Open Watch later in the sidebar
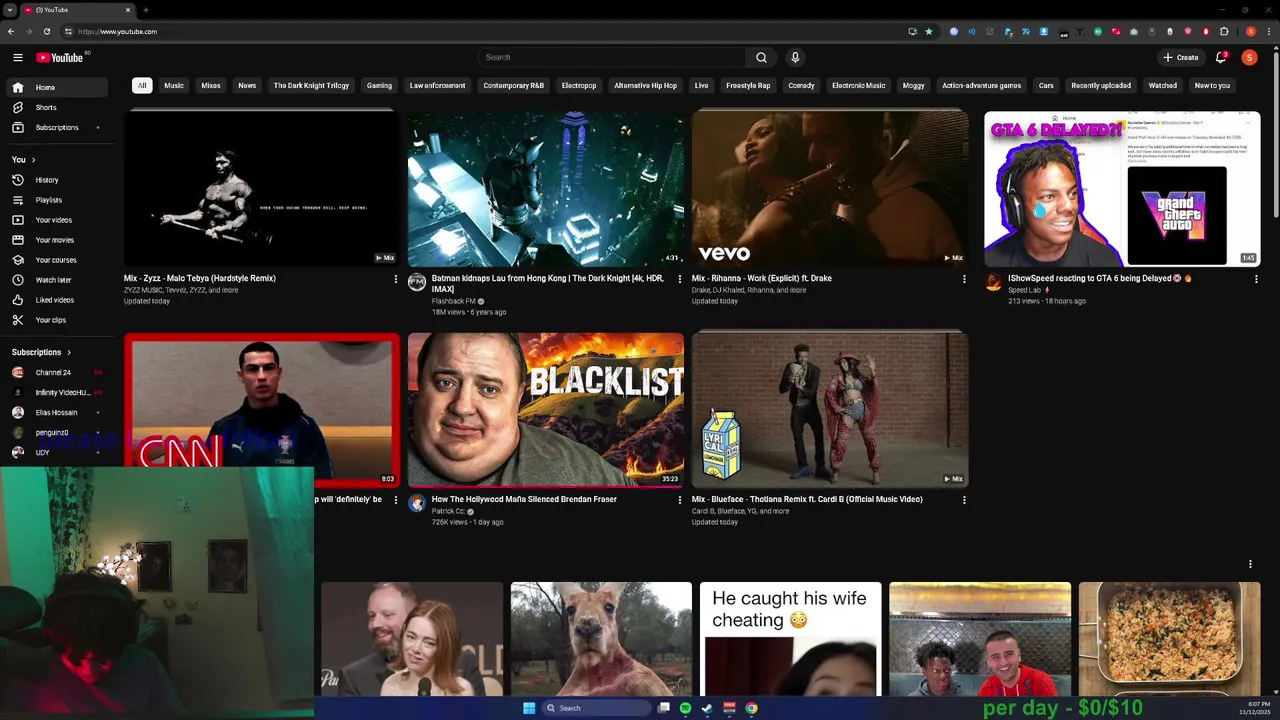 [x=56, y=280]
